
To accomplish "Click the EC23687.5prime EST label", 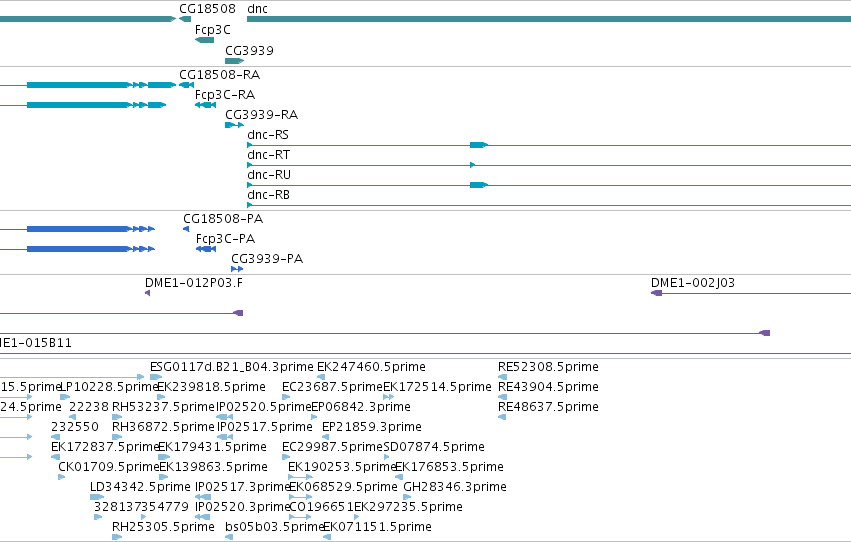I will [x=332, y=387].
